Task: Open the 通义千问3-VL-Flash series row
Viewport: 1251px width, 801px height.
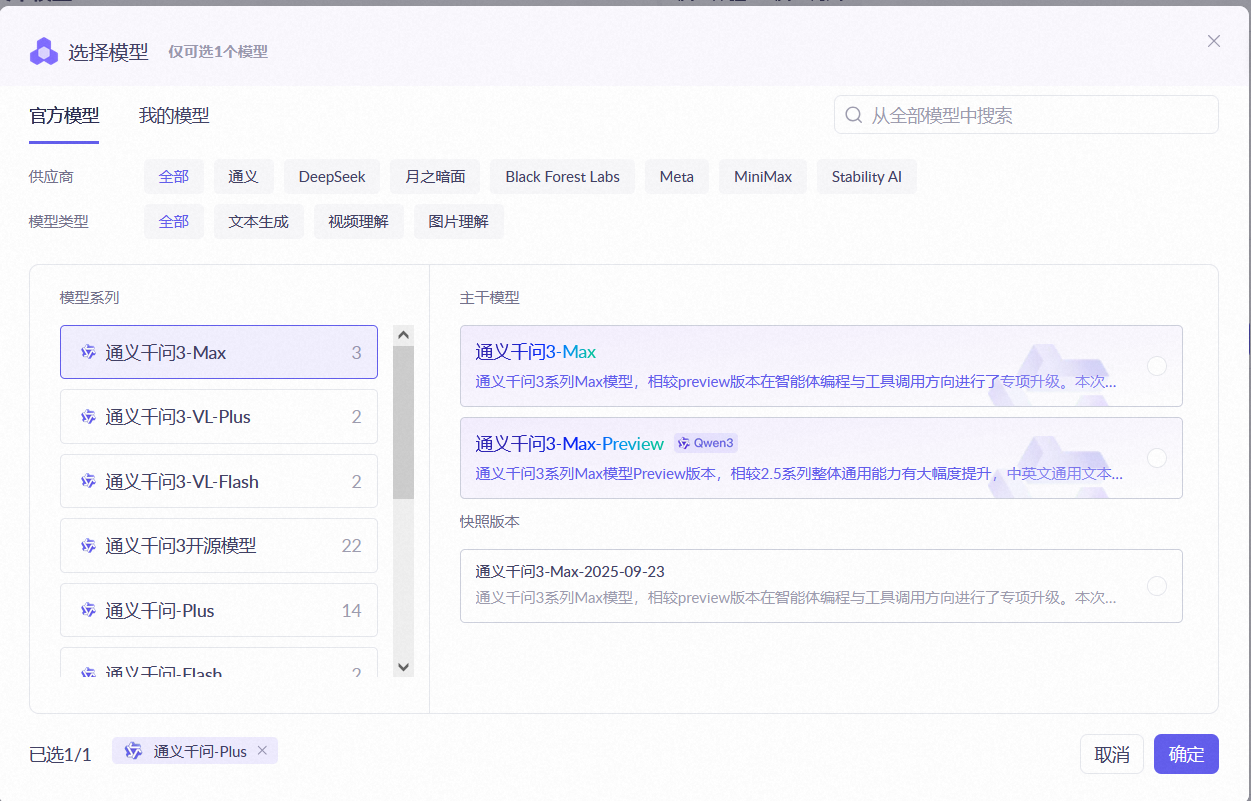Action: point(219,482)
